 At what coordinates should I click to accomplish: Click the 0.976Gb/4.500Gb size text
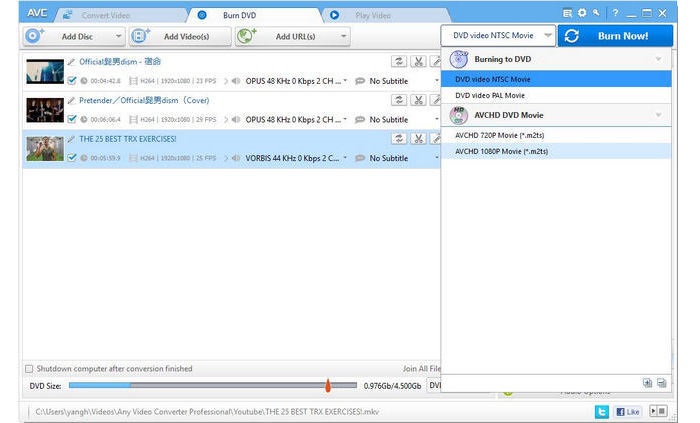392,386
